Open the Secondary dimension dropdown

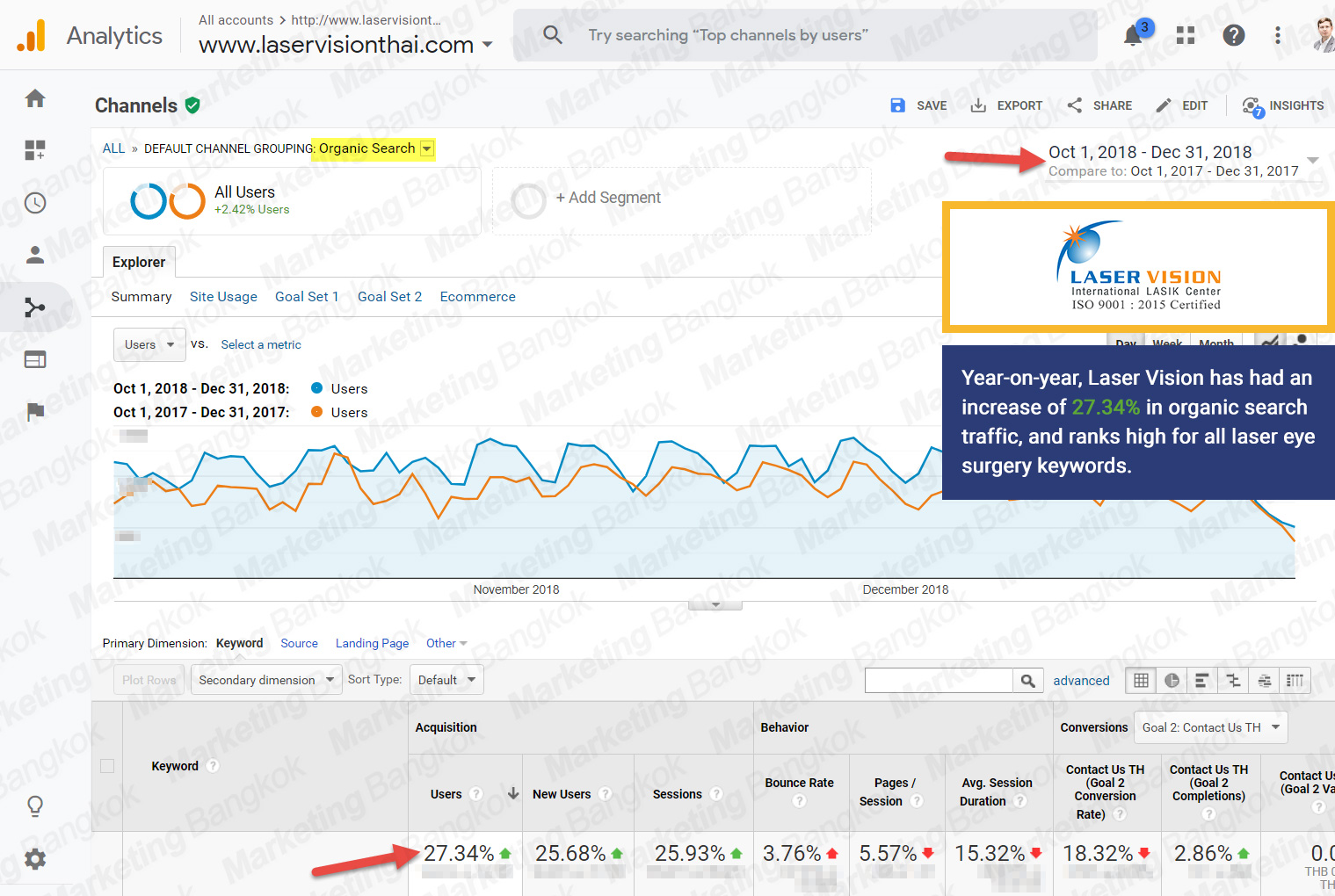pyautogui.click(x=265, y=680)
